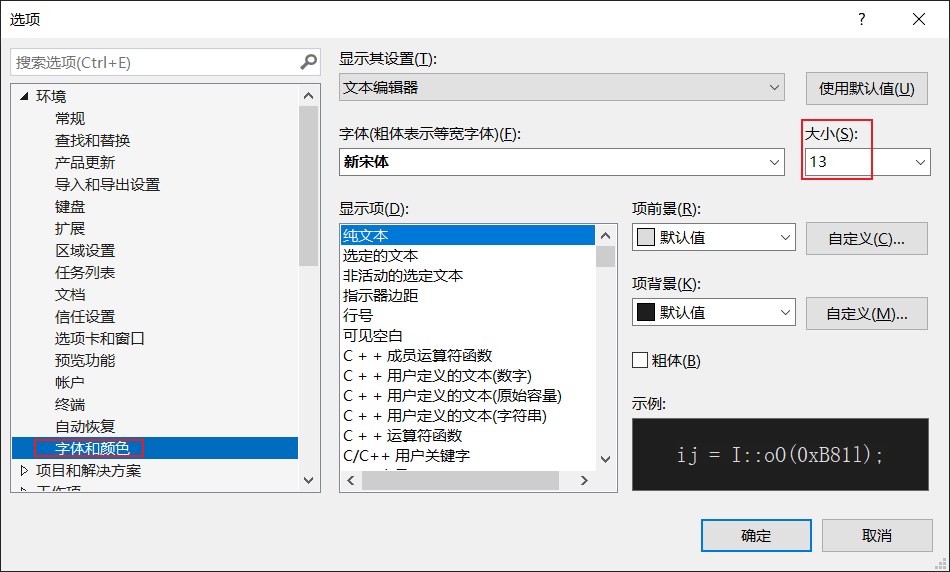
Task: Open 终端 settings
Action: [x=70, y=404]
